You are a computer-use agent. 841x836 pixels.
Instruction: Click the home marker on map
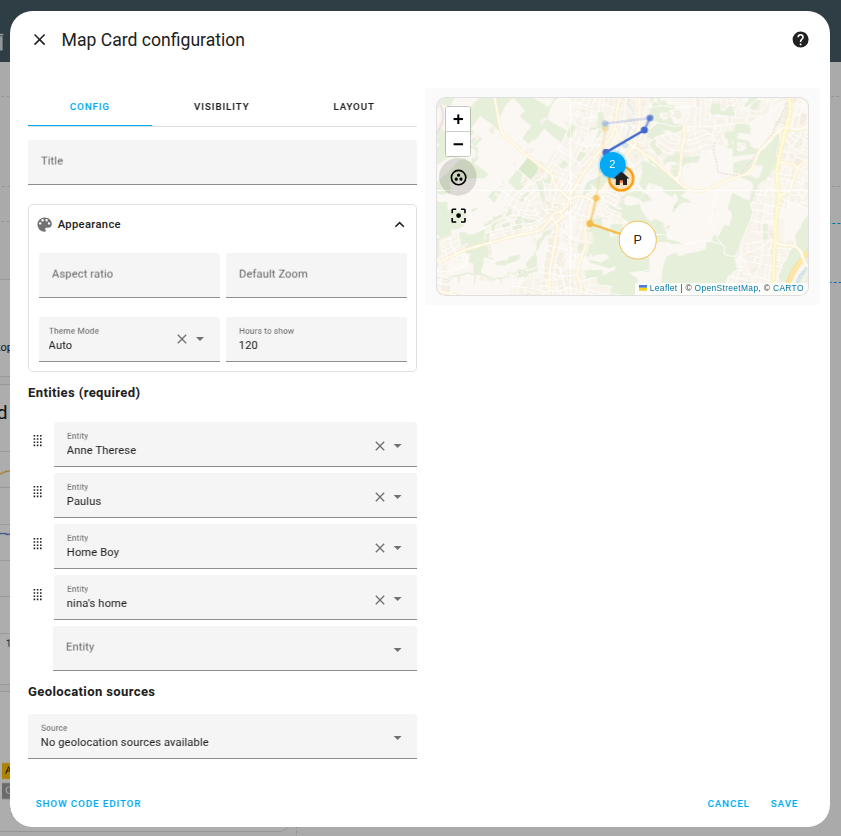[622, 179]
